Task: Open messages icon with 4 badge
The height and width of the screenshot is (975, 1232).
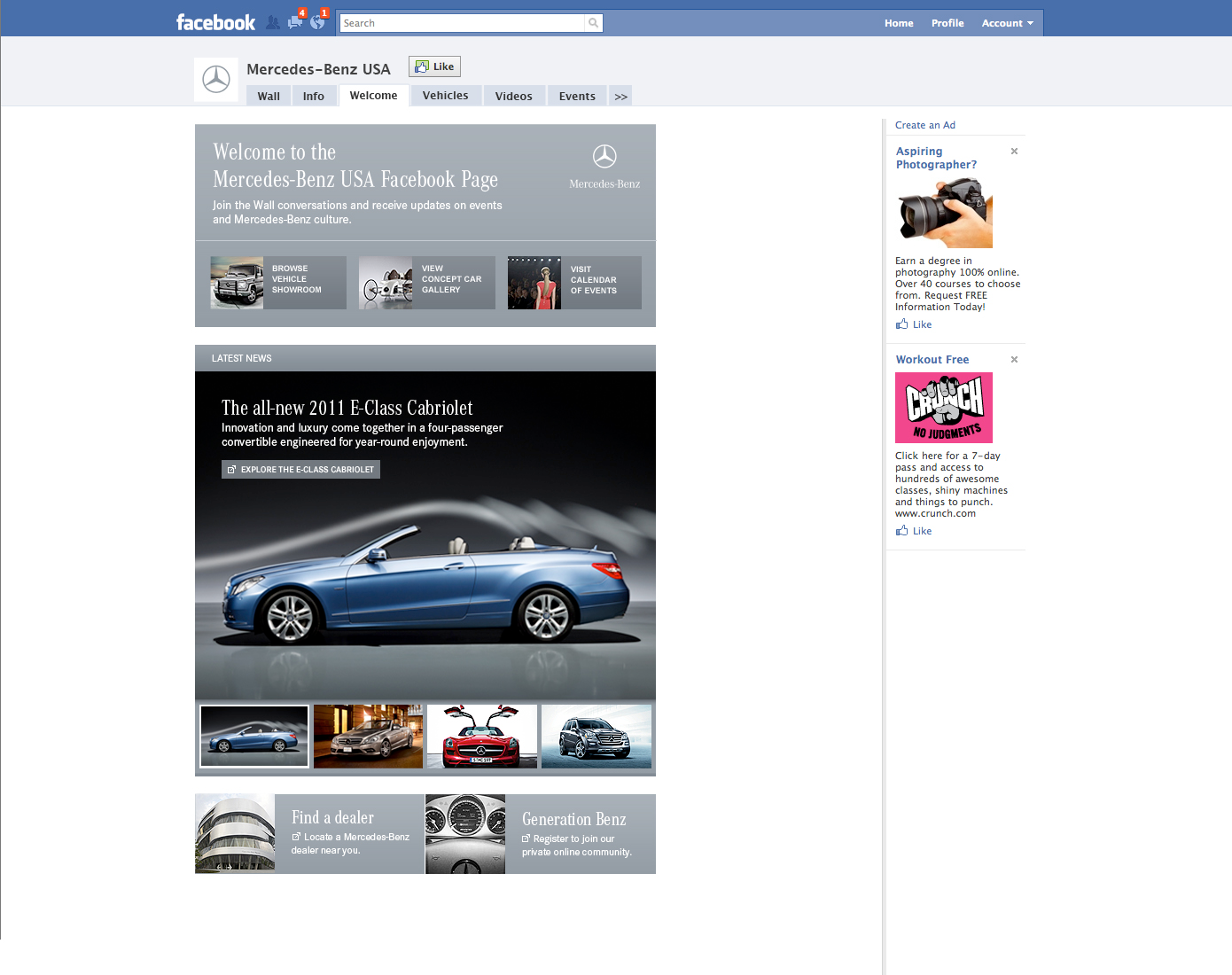Action: click(x=294, y=21)
